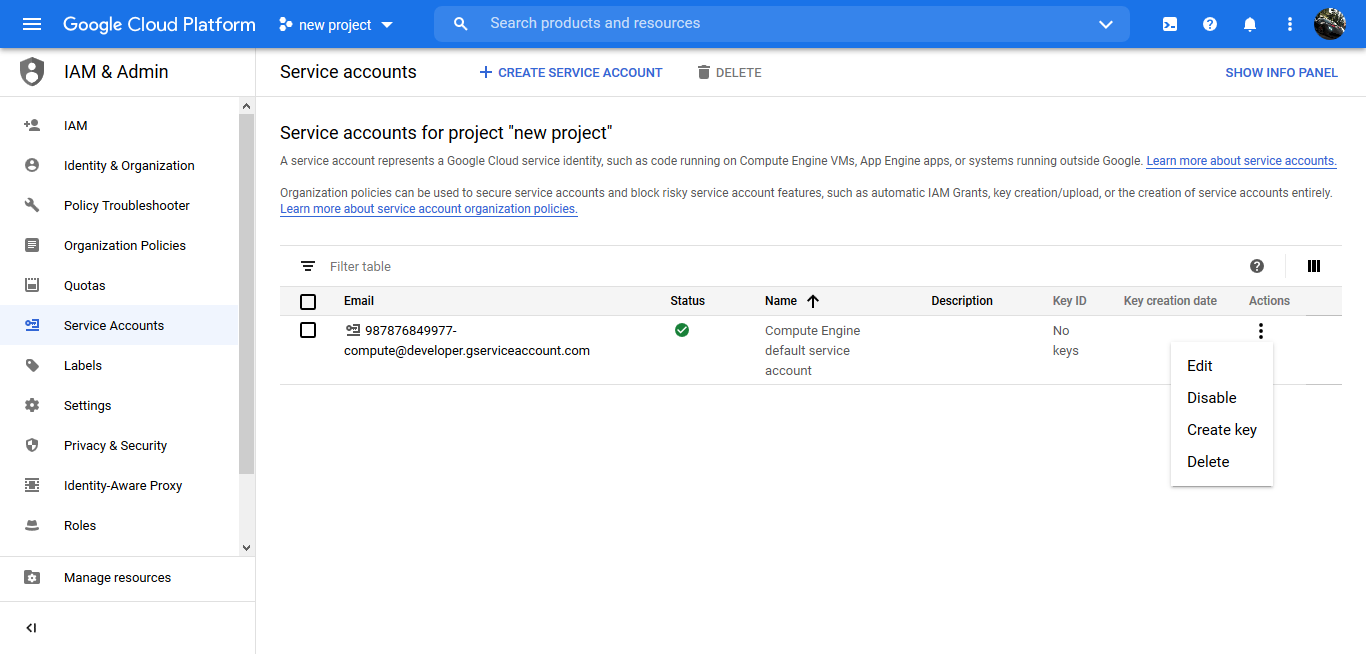The image size is (1366, 654).
Task: Click the Identity & Organization person icon
Action: point(32,165)
